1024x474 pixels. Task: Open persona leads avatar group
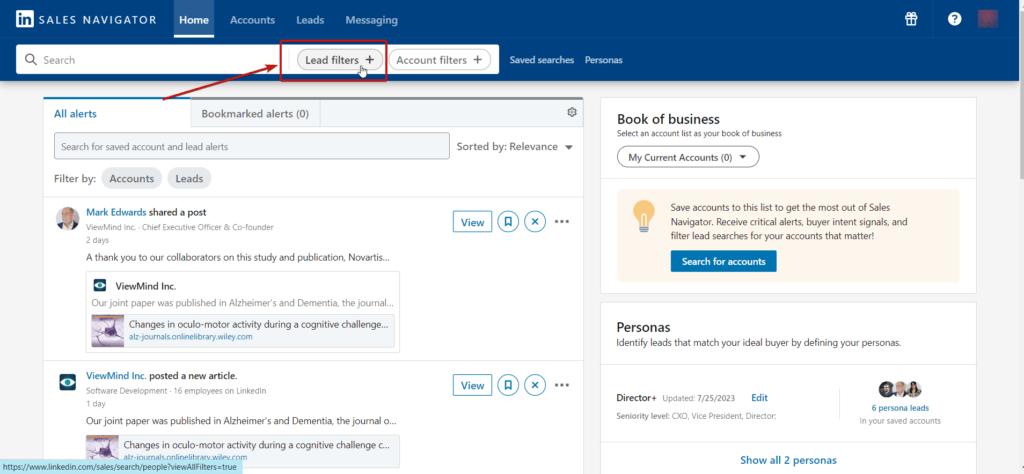tap(899, 390)
